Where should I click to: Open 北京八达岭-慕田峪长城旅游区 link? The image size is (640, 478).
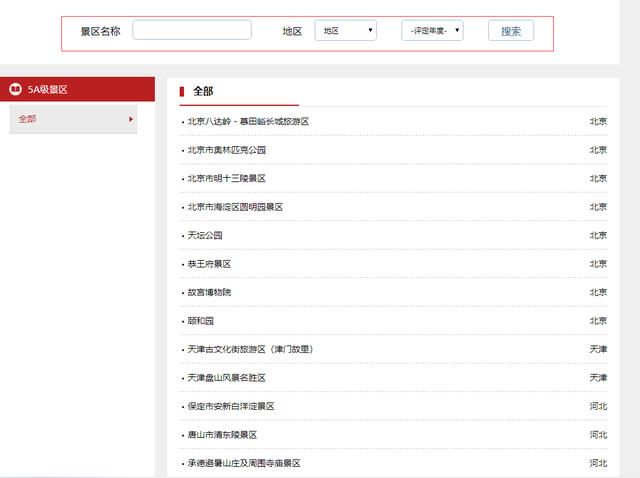[x=248, y=122]
